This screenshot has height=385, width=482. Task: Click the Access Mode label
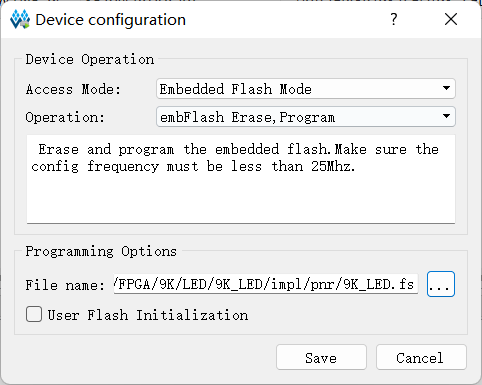73,89
